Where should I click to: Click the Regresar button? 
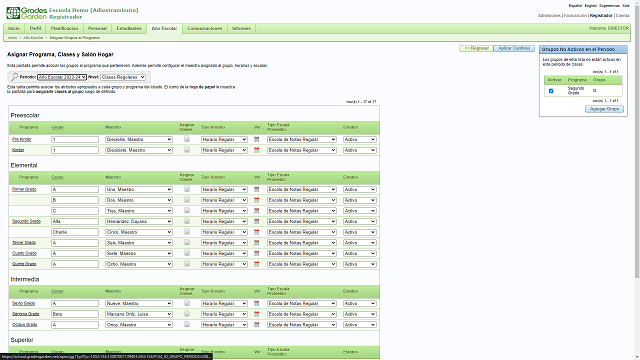tap(476, 48)
